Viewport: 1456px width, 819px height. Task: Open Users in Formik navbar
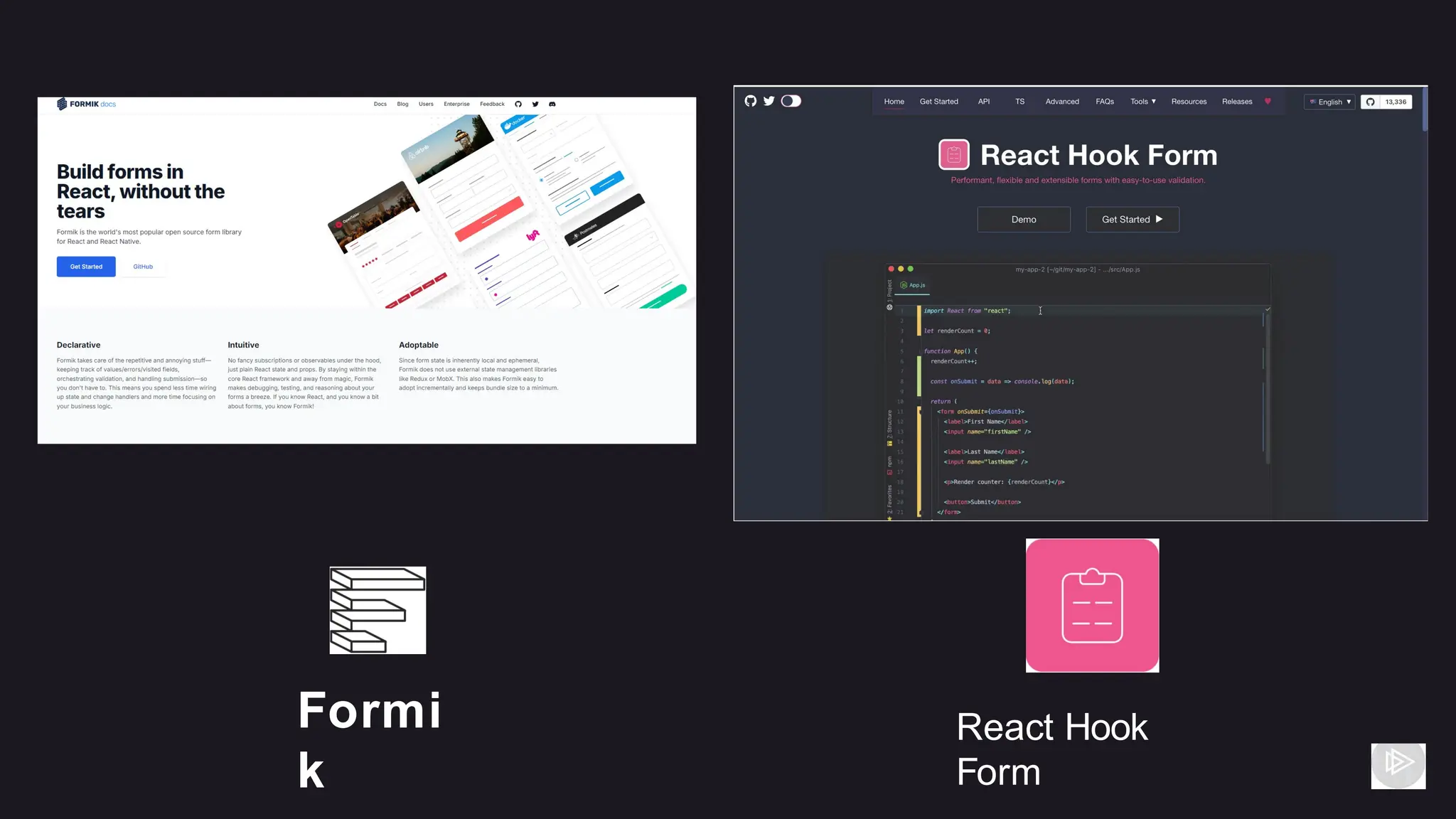click(x=426, y=104)
